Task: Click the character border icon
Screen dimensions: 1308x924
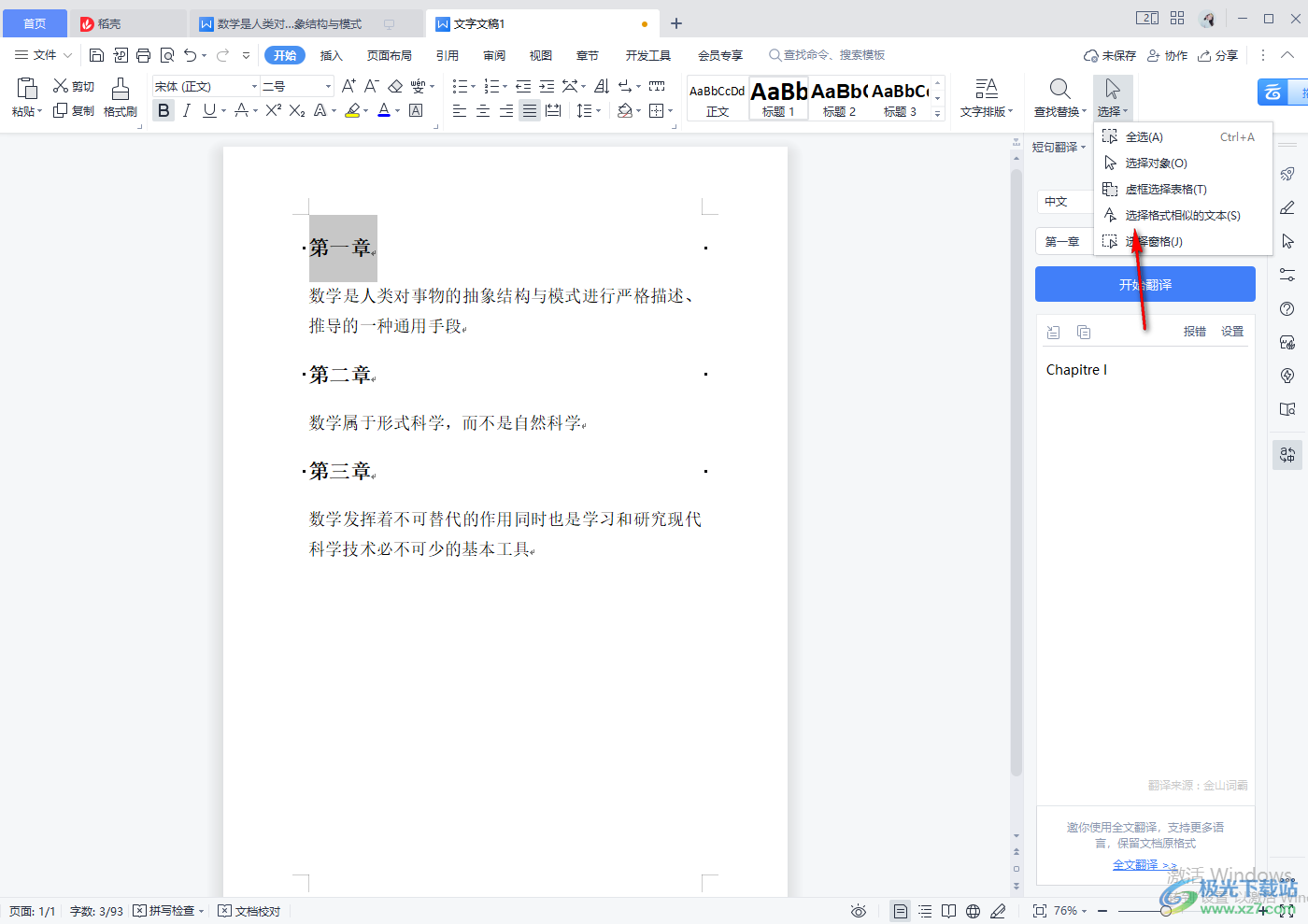Action: 416,110
